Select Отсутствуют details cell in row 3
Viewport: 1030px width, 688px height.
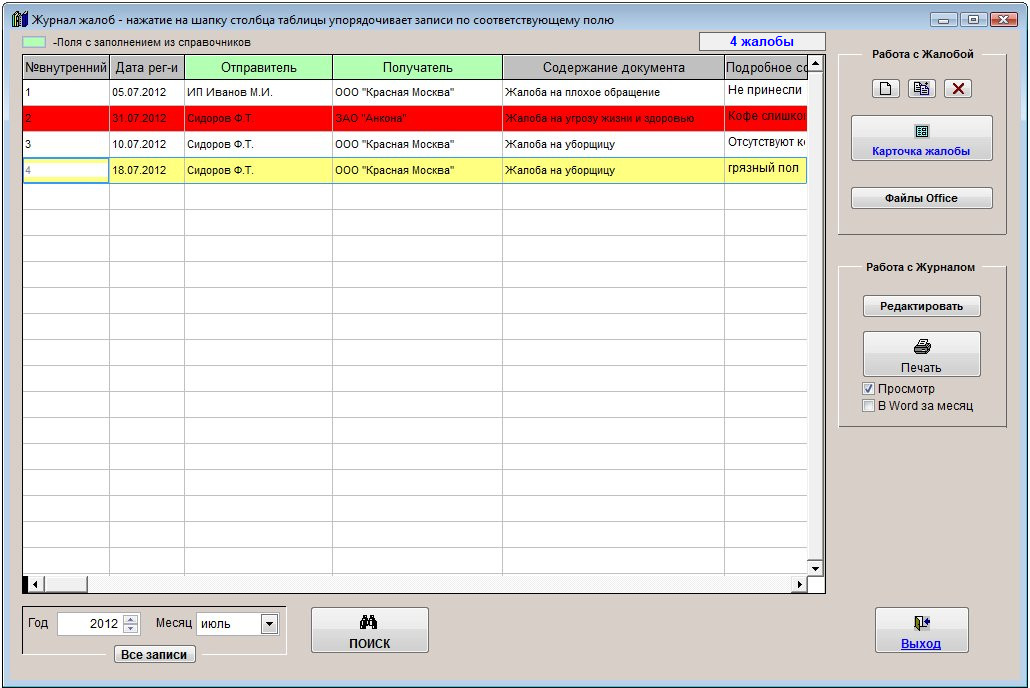[x=766, y=144]
